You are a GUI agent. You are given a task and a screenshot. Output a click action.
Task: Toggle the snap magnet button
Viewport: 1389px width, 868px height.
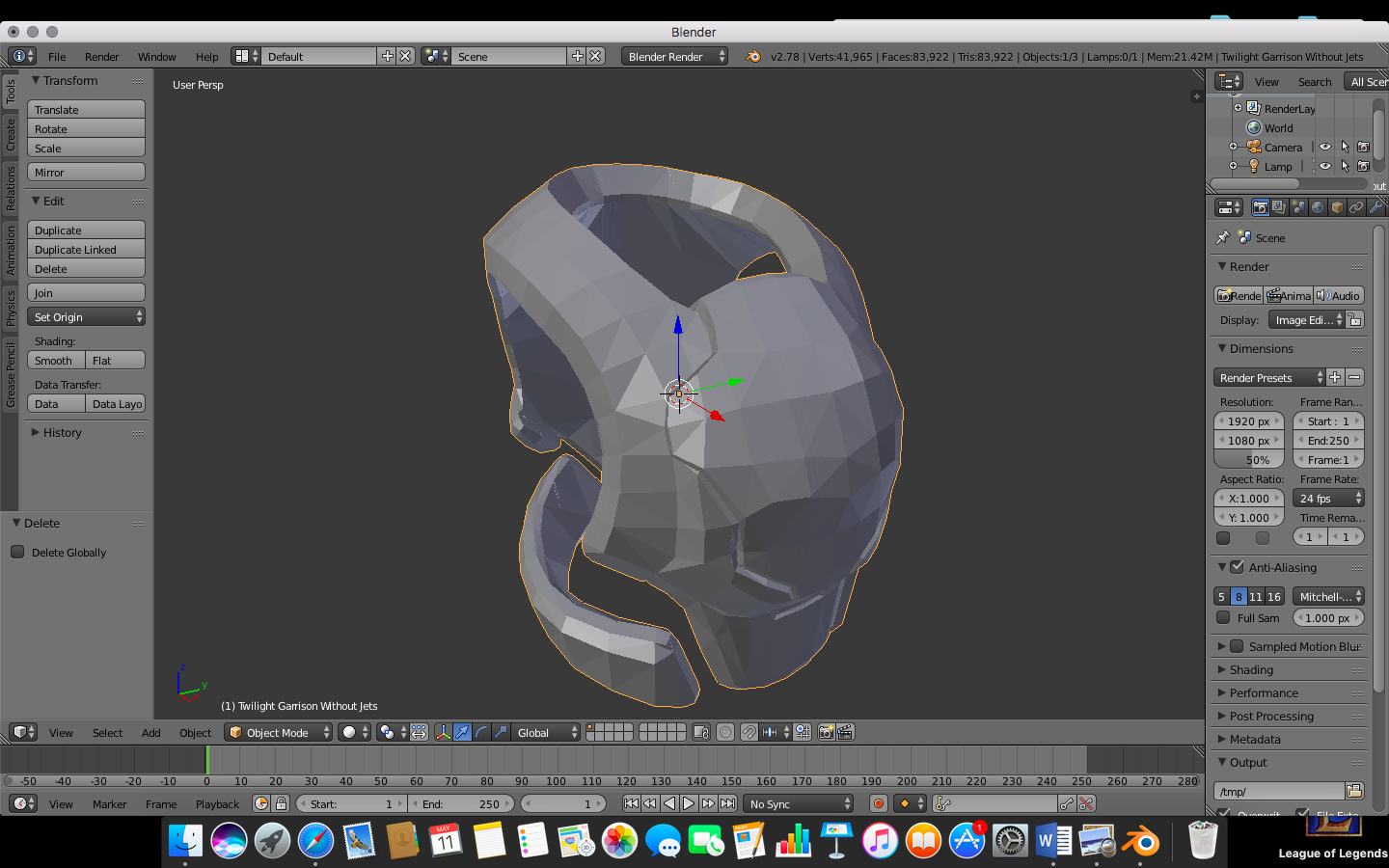tap(749, 732)
